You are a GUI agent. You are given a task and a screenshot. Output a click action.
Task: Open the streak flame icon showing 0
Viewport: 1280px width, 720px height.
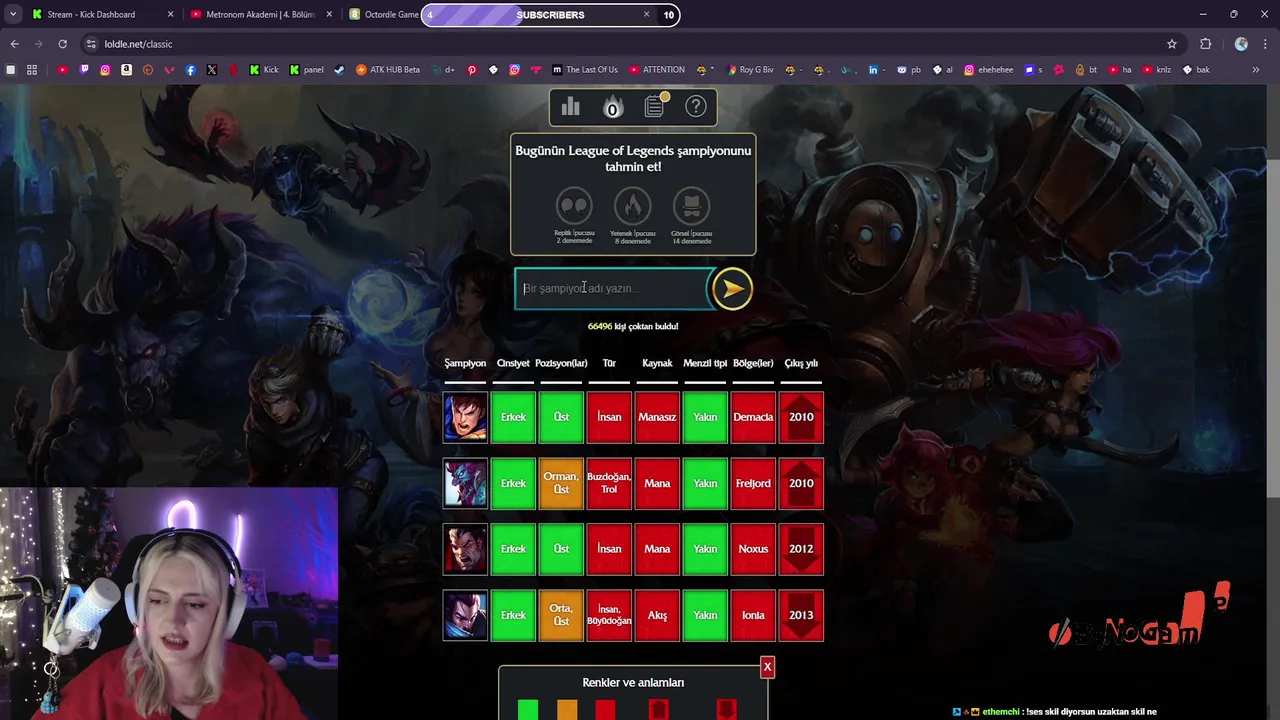pyautogui.click(x=613, y=107)
